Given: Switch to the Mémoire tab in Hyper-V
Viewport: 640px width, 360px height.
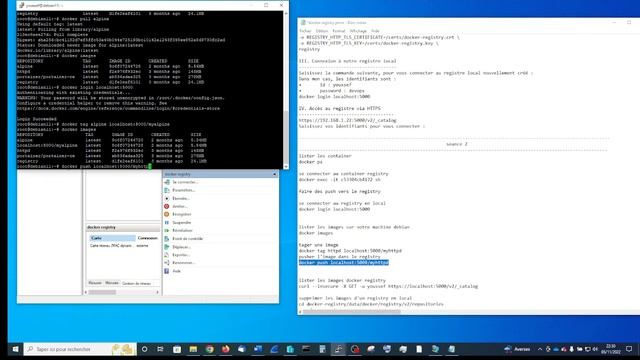Looking at the screenshot, I should click(x=111, y=283).
